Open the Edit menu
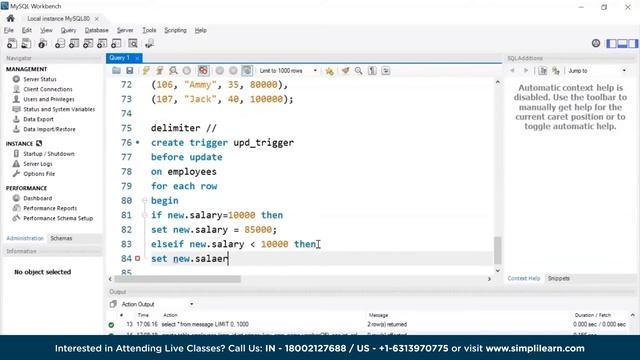Viewport: 640px width, 360px height. click(27, 30)
